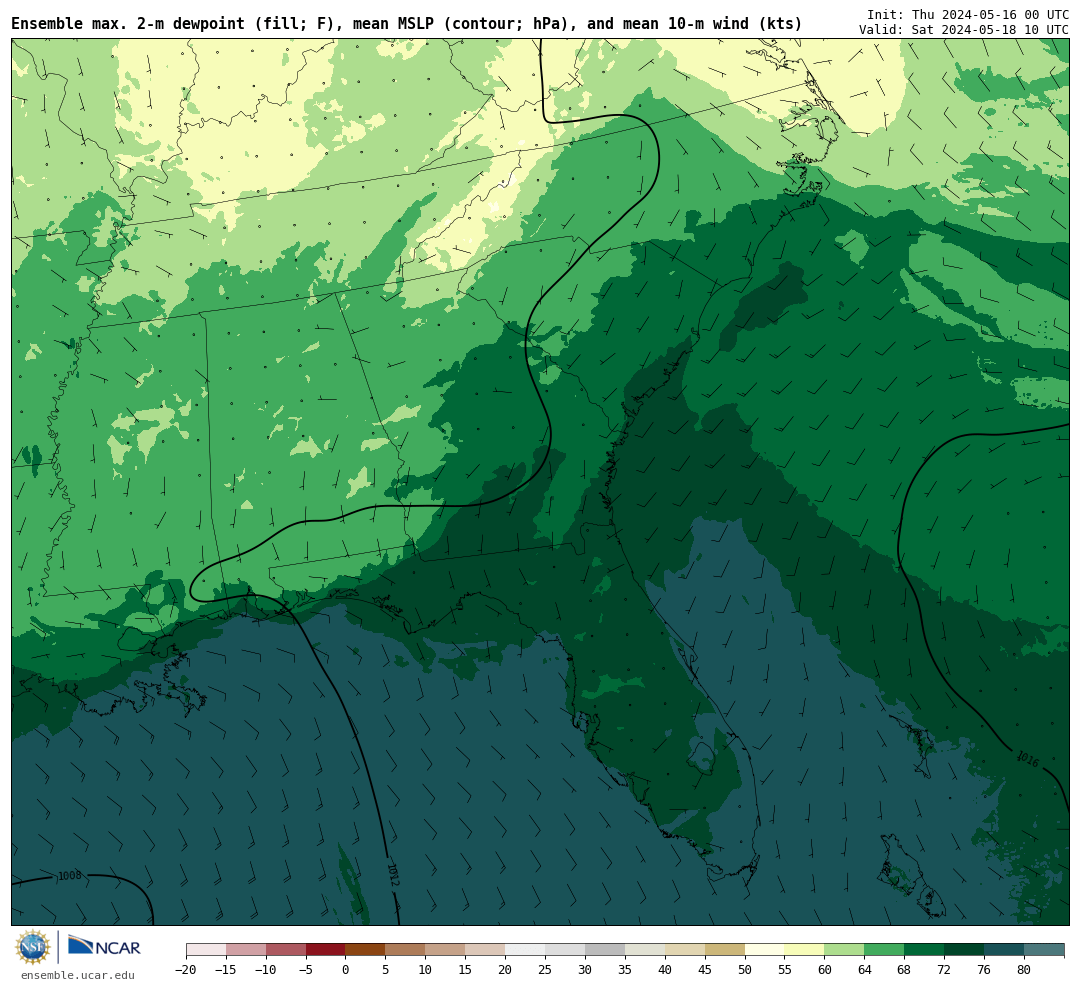Image resolution: width=1080 pixels, height=988 pixels.
Task: Pick the color swatch between 35 and 40
Action: [x=645, y=950]
